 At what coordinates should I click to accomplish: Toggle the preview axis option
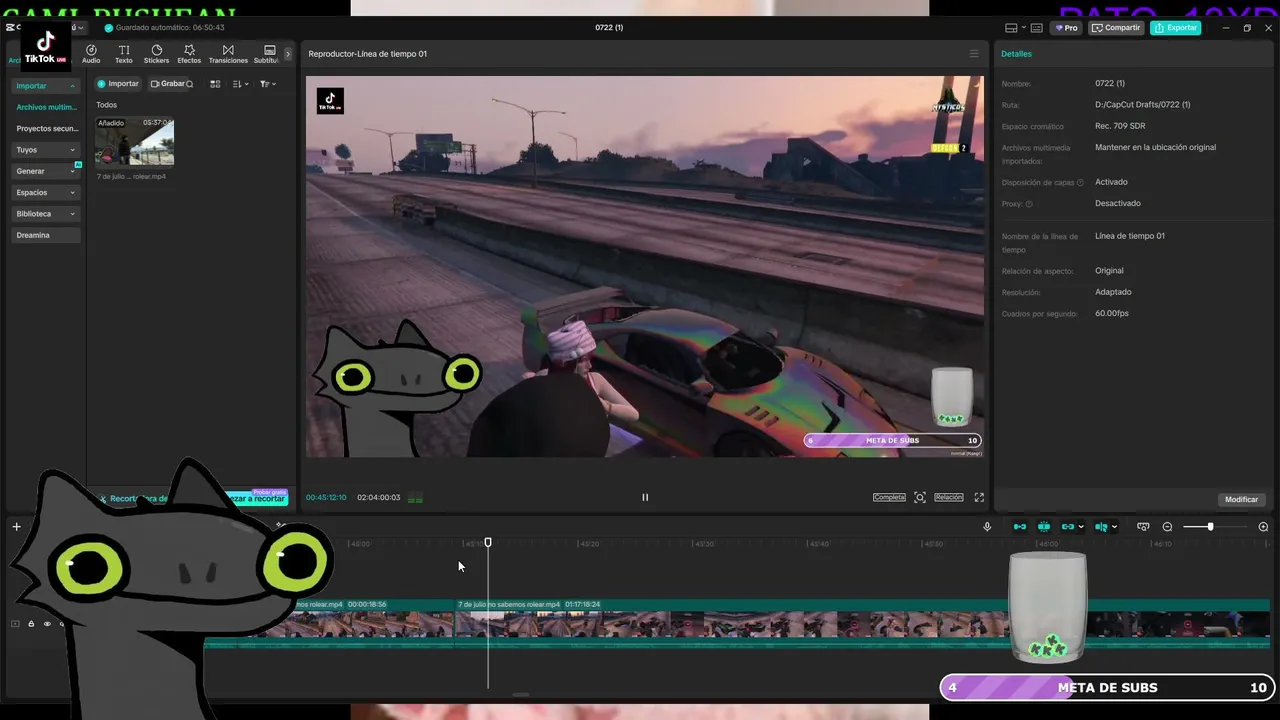pos(1101,527)
